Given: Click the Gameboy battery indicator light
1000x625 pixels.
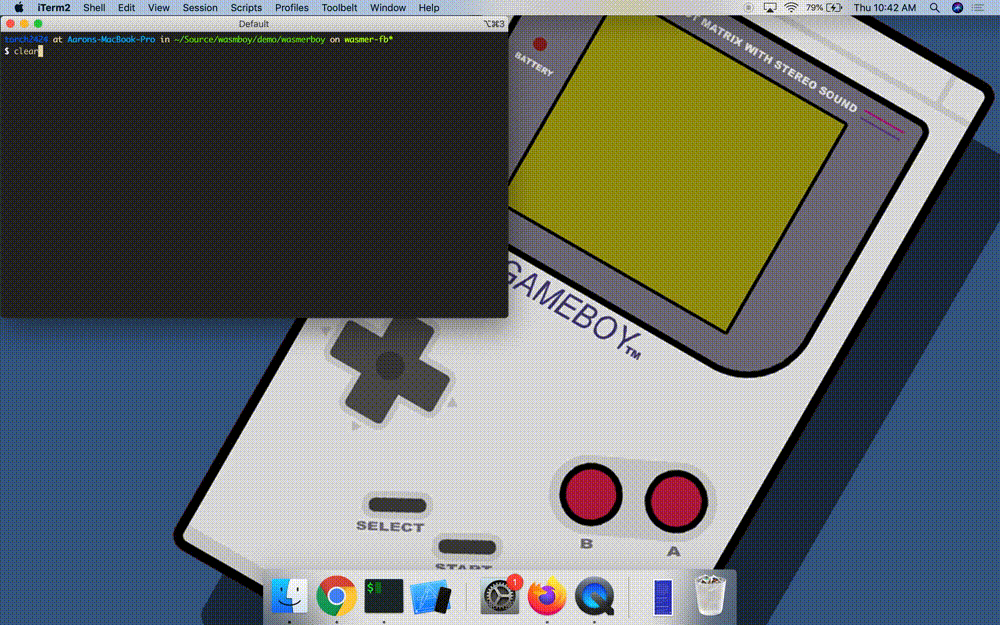Looking at the screenshot, I should tap(540, 44).
